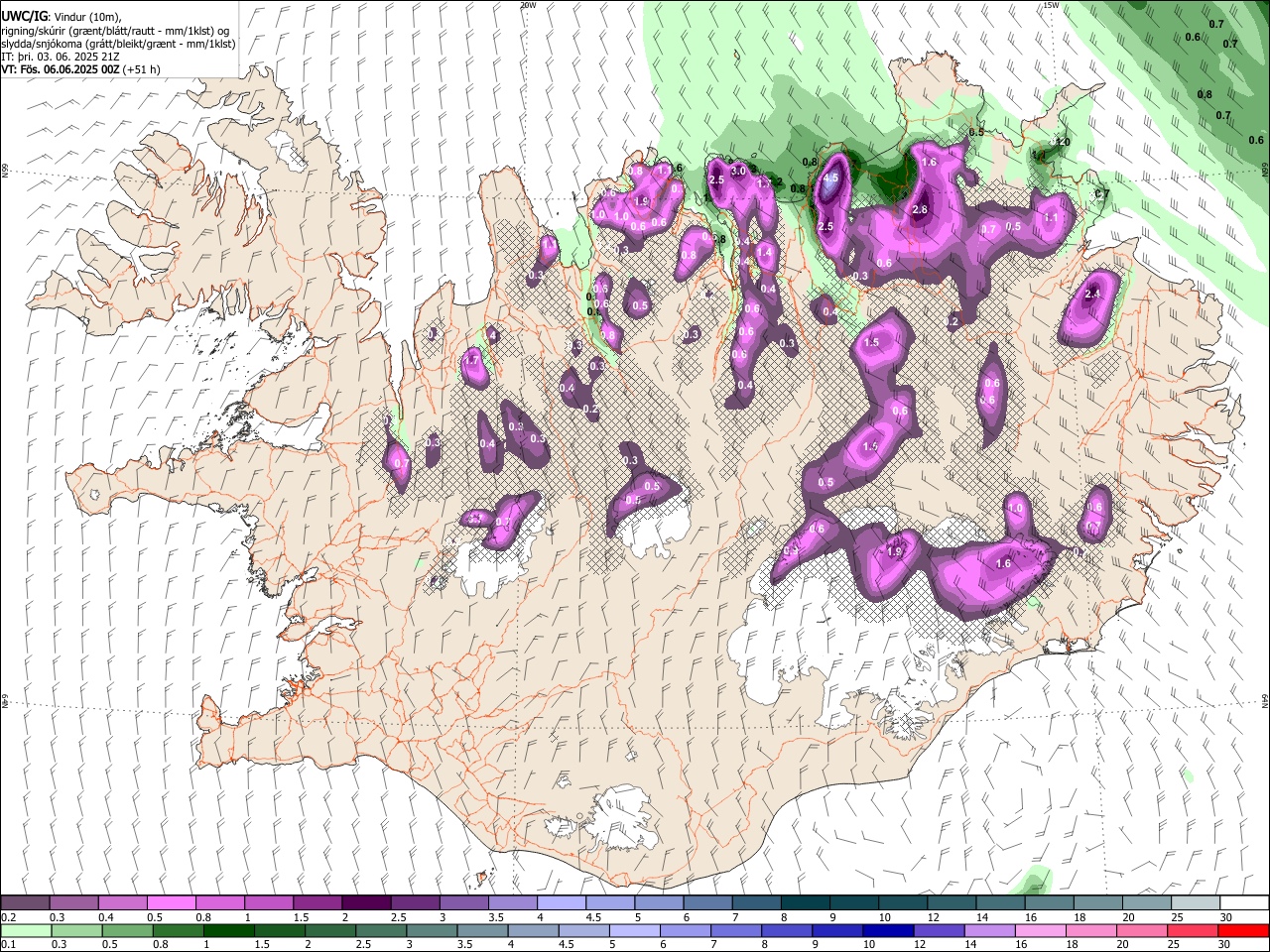Select the top-row swatch between 25 and 30

click(1195, 903)
